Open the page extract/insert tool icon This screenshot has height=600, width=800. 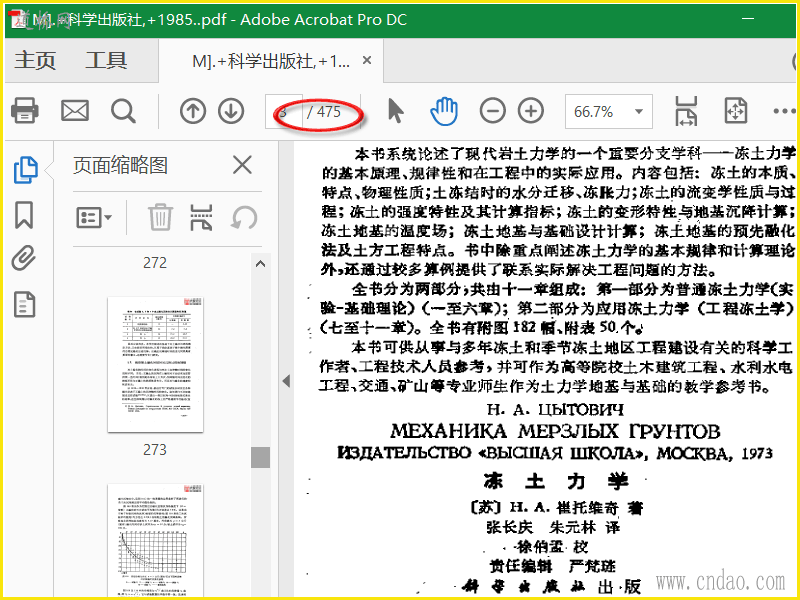[201, 217]
